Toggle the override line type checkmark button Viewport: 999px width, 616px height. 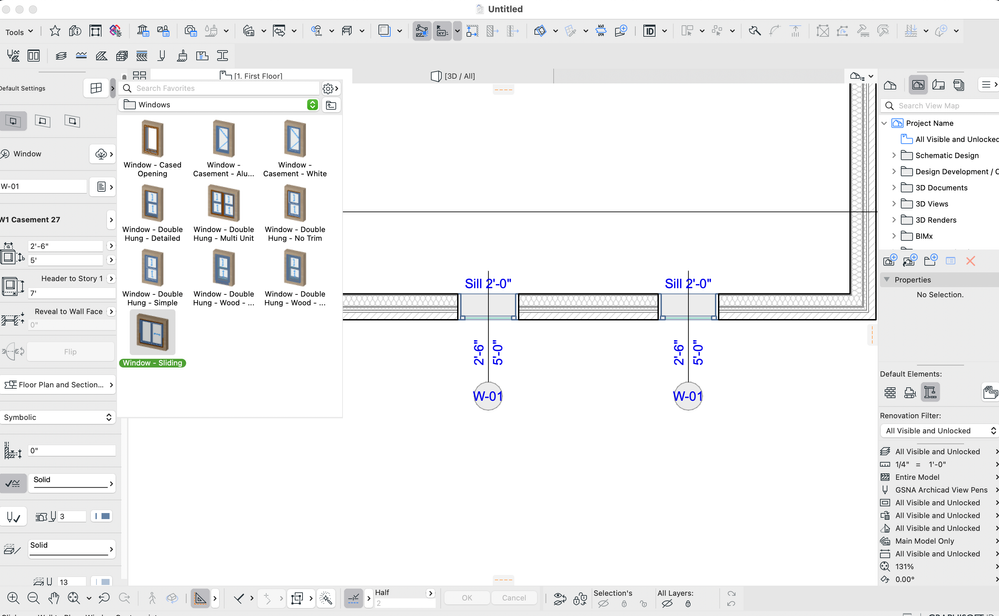click(13, 483)
